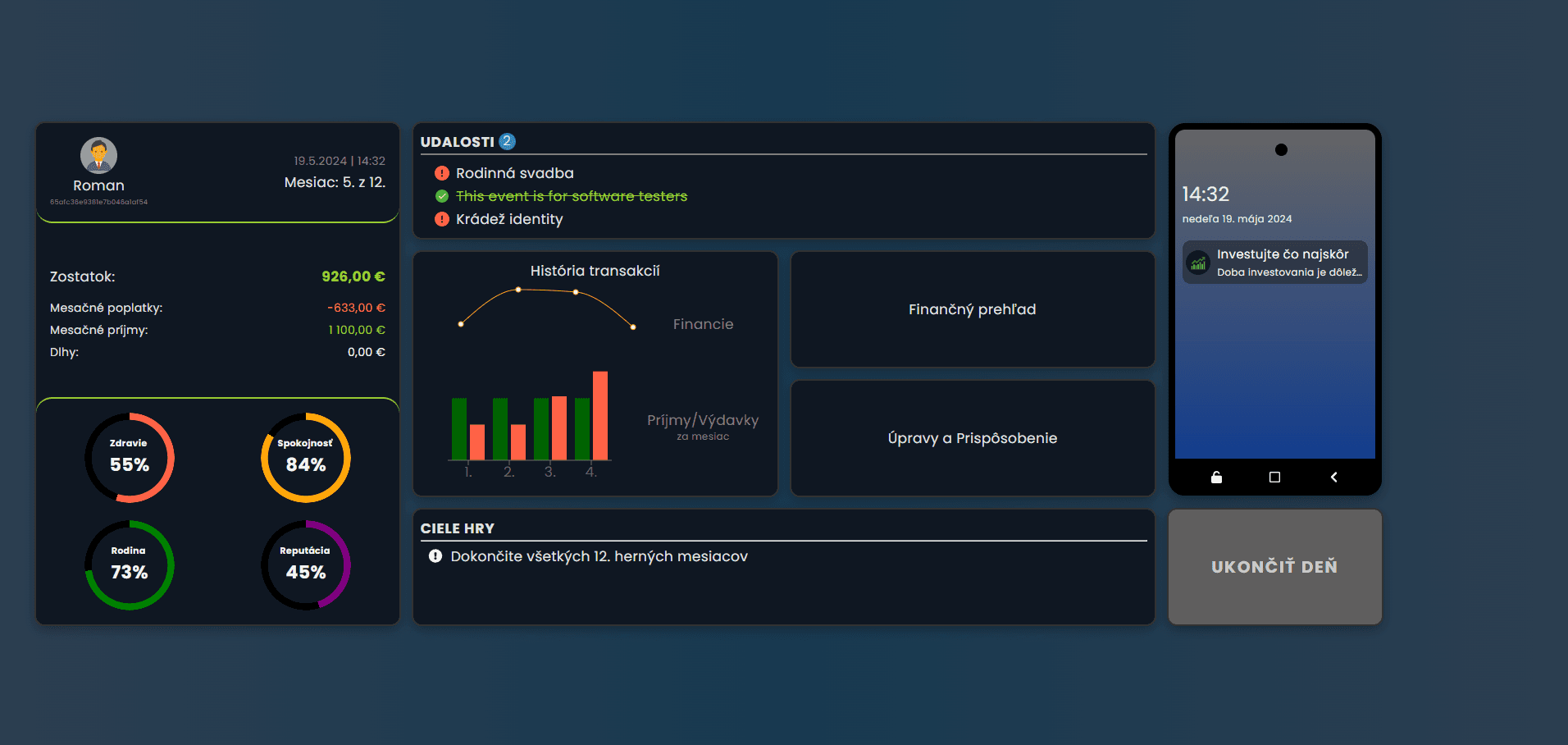Click the Príjmy/Výdavky bar chart
Screen dimensions: 1568x745
(530, 423)
